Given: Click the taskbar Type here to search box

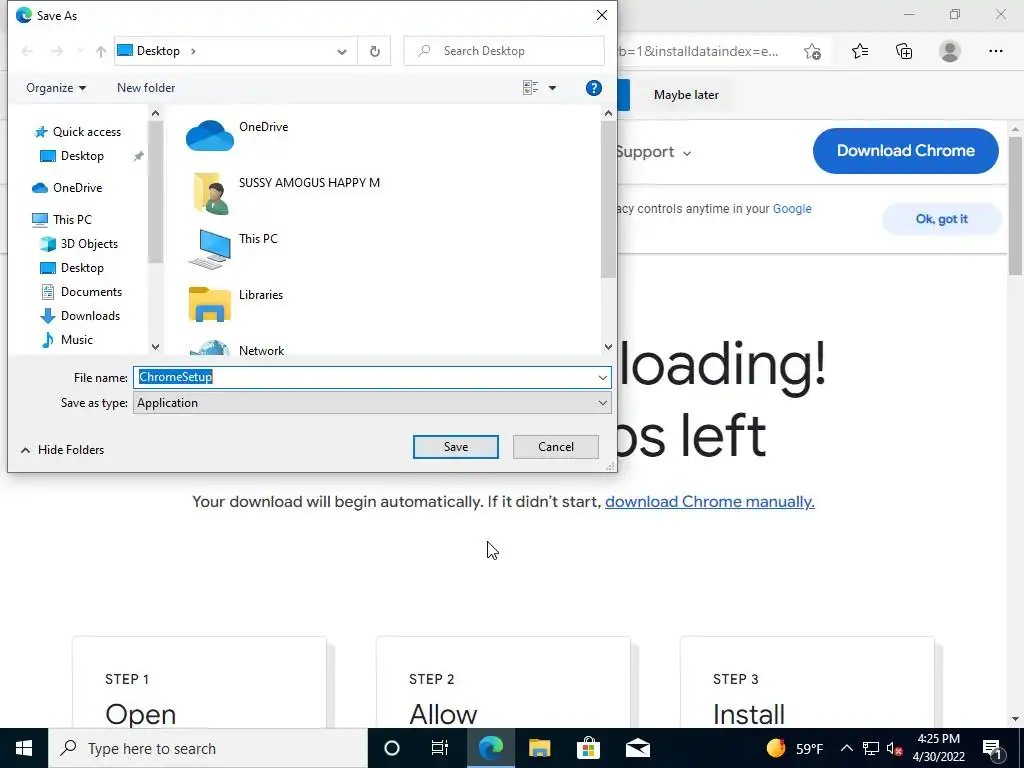Looking at the screenshot, I should pyautogui.click(x=208, y=748).
